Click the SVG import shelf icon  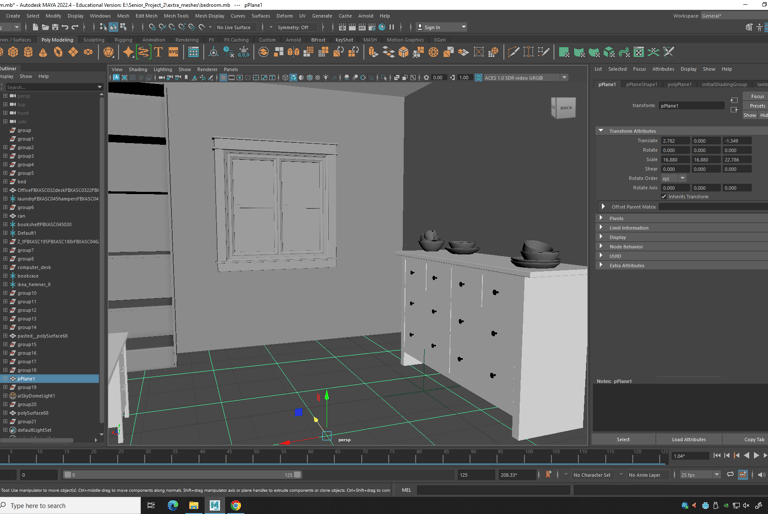tap(173, 52)
